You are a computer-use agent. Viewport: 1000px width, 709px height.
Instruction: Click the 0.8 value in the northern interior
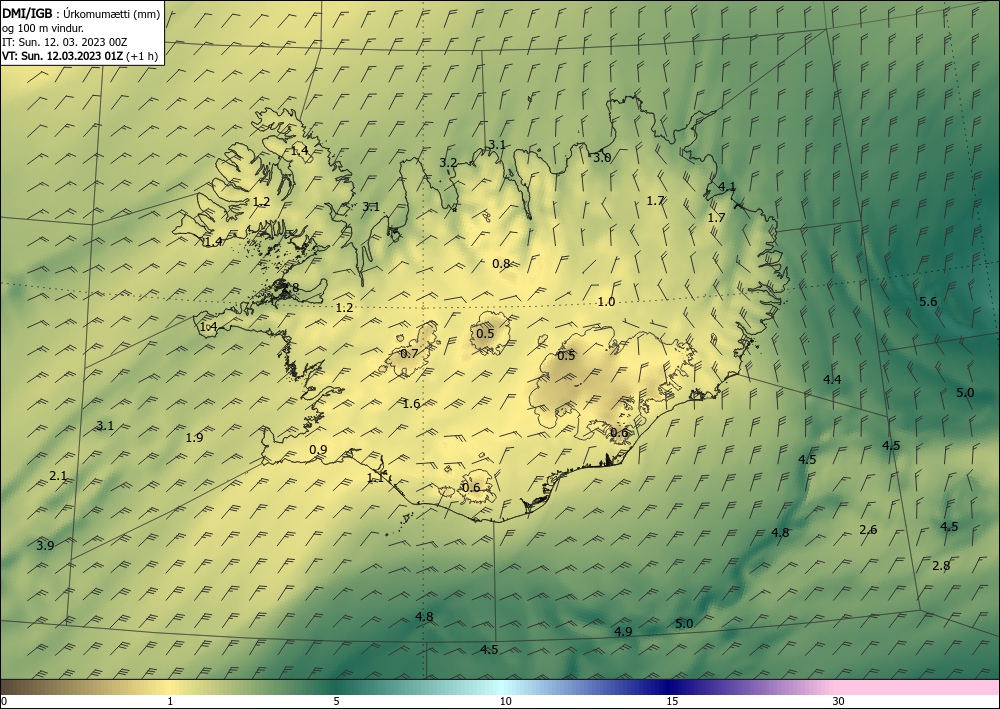(501, 263)
